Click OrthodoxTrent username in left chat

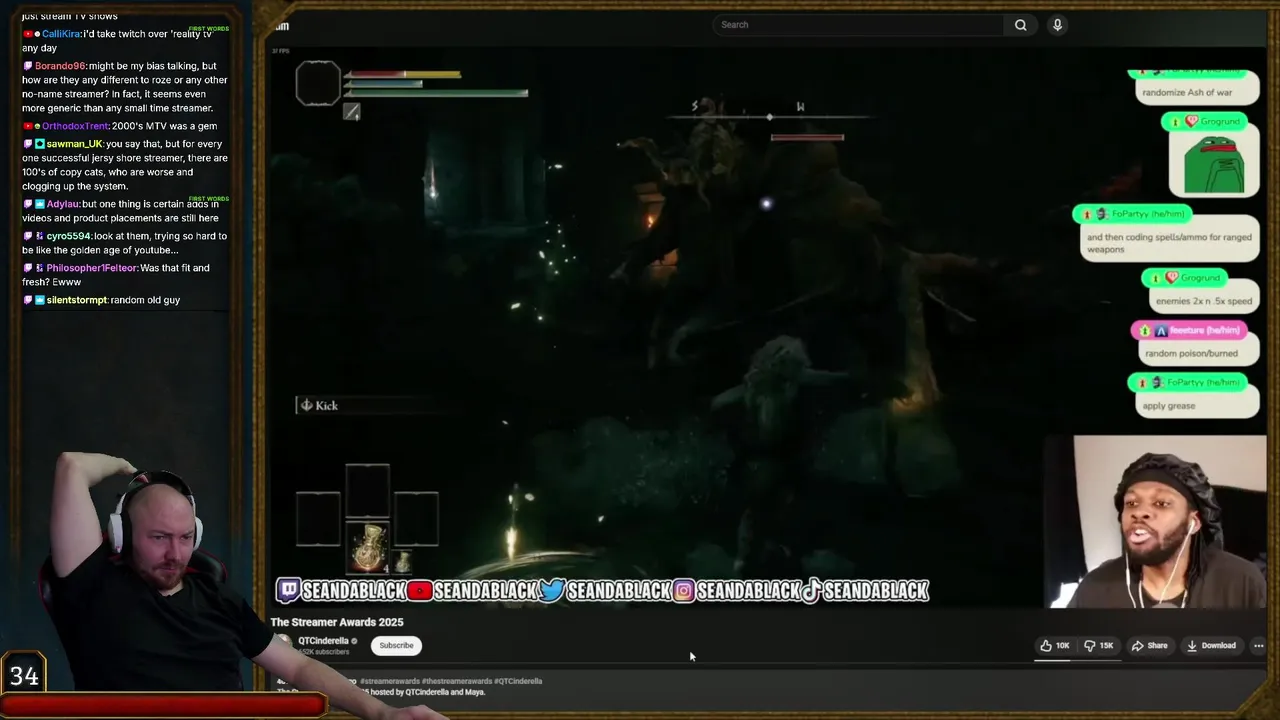coord(75,126)
